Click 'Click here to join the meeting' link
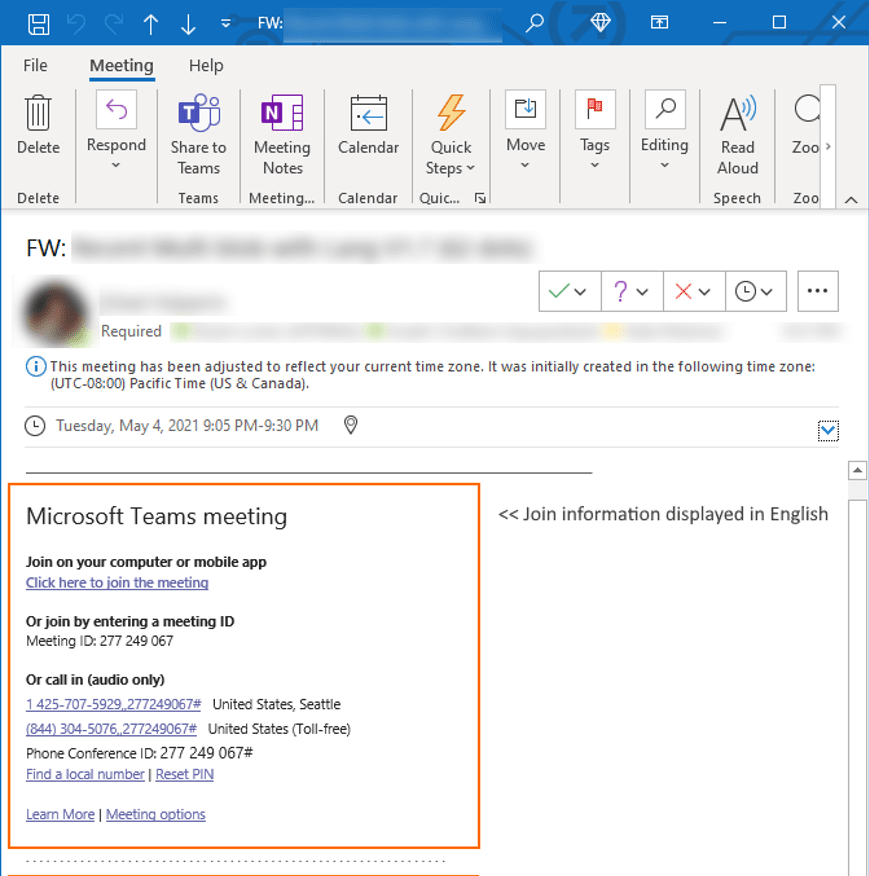 [x=117, y=583]
